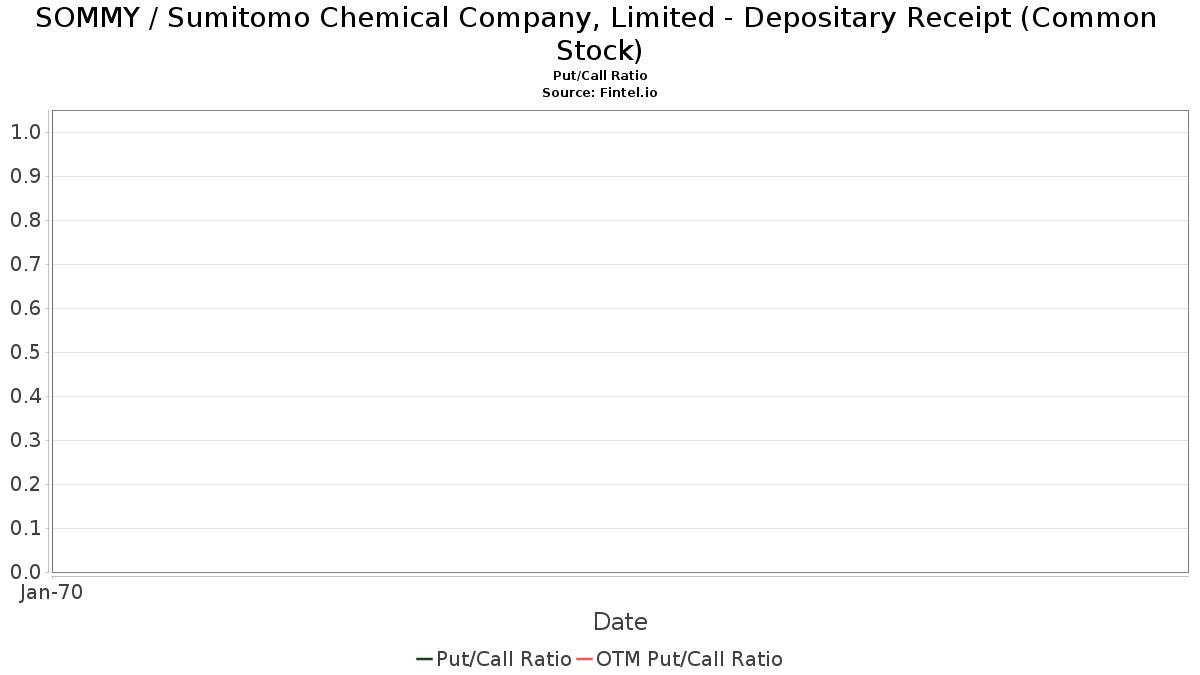Click the 1.0 y-axis label
The height and width of the screenshot is (675, 1200).
(x=25, y=132)
